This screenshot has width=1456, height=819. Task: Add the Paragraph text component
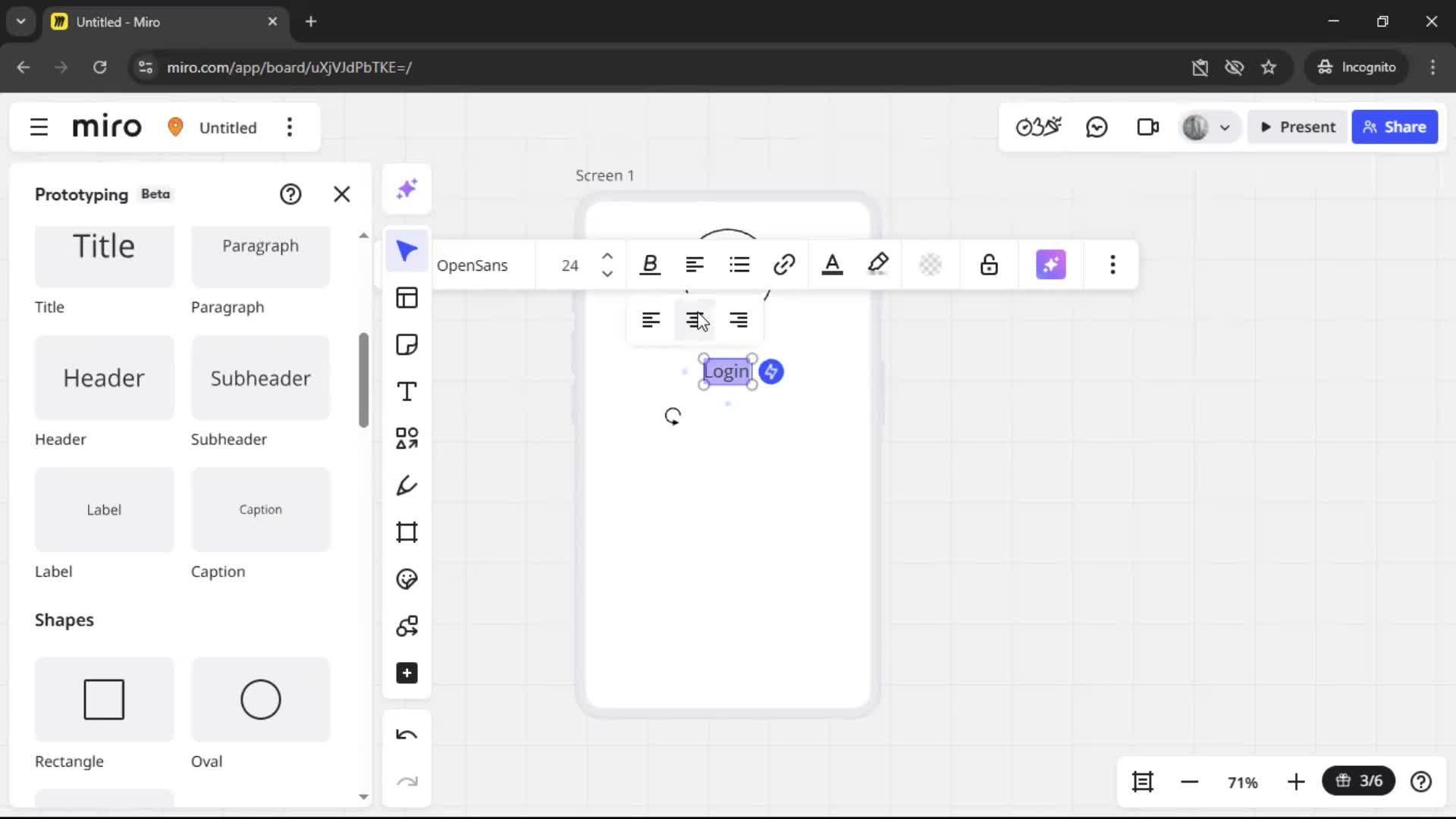[x=260, y=256]
